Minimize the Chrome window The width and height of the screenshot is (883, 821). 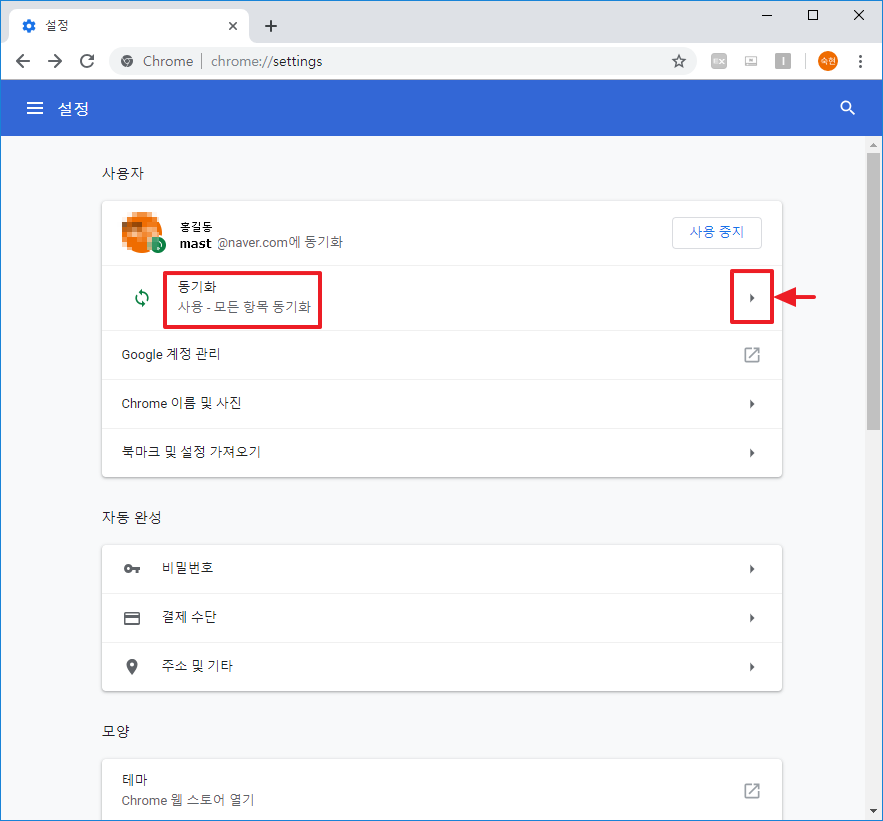pyautogui.click(x=766, y=15)
